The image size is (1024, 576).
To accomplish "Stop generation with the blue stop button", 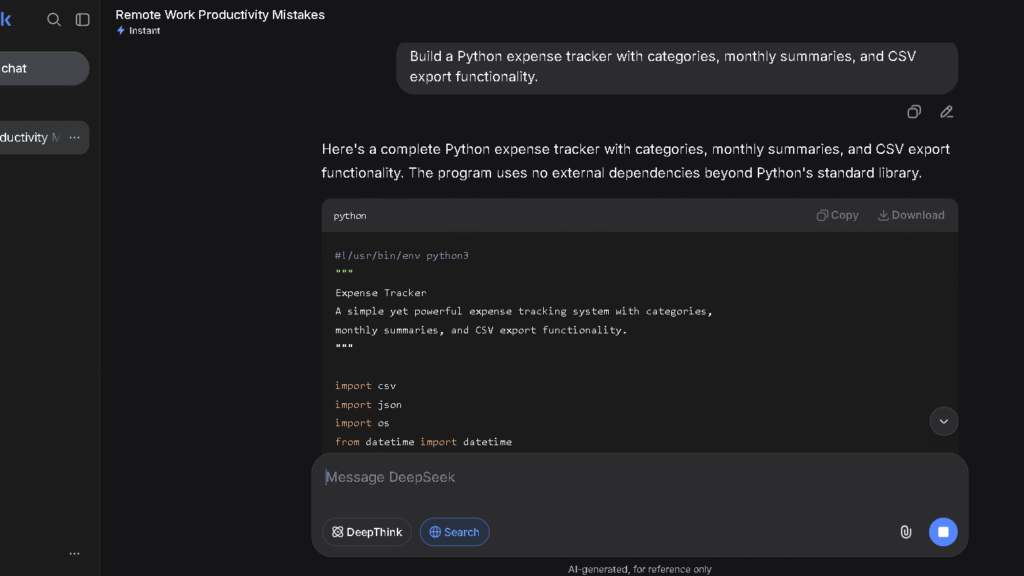I will point(943,532).
